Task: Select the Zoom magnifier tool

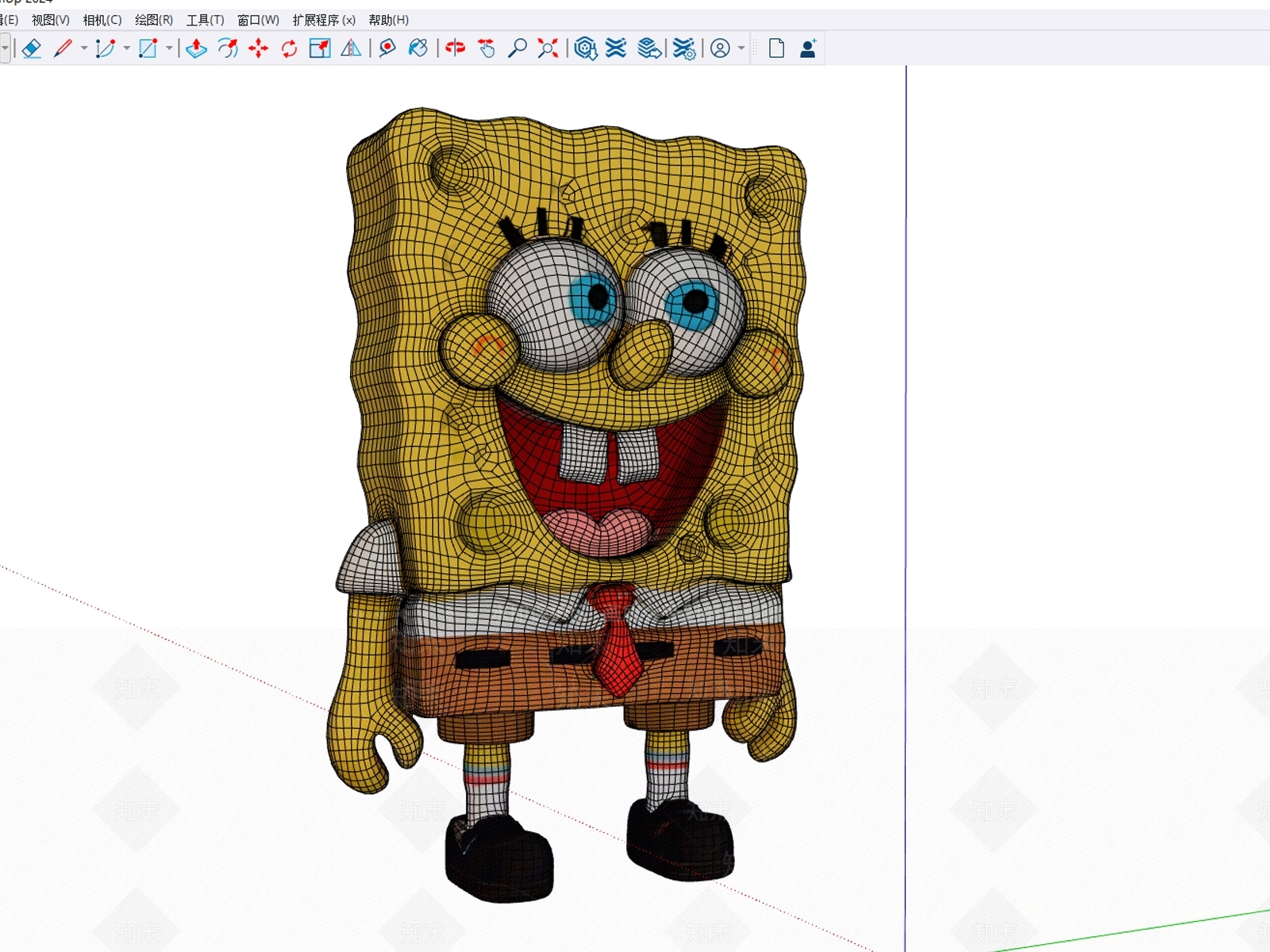Action: (x=518, y=48)
